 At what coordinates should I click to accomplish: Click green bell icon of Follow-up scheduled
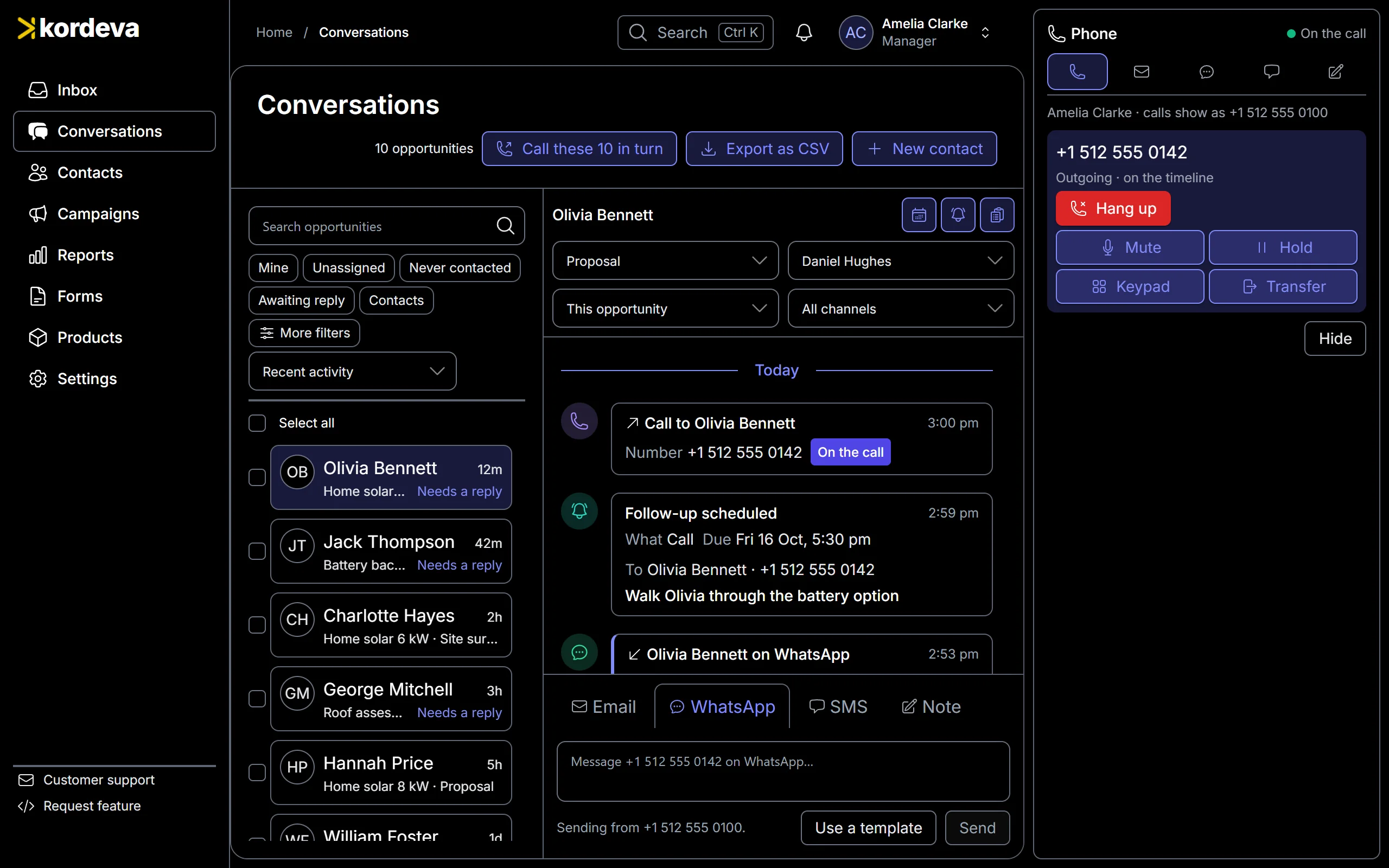click(579, 511)
